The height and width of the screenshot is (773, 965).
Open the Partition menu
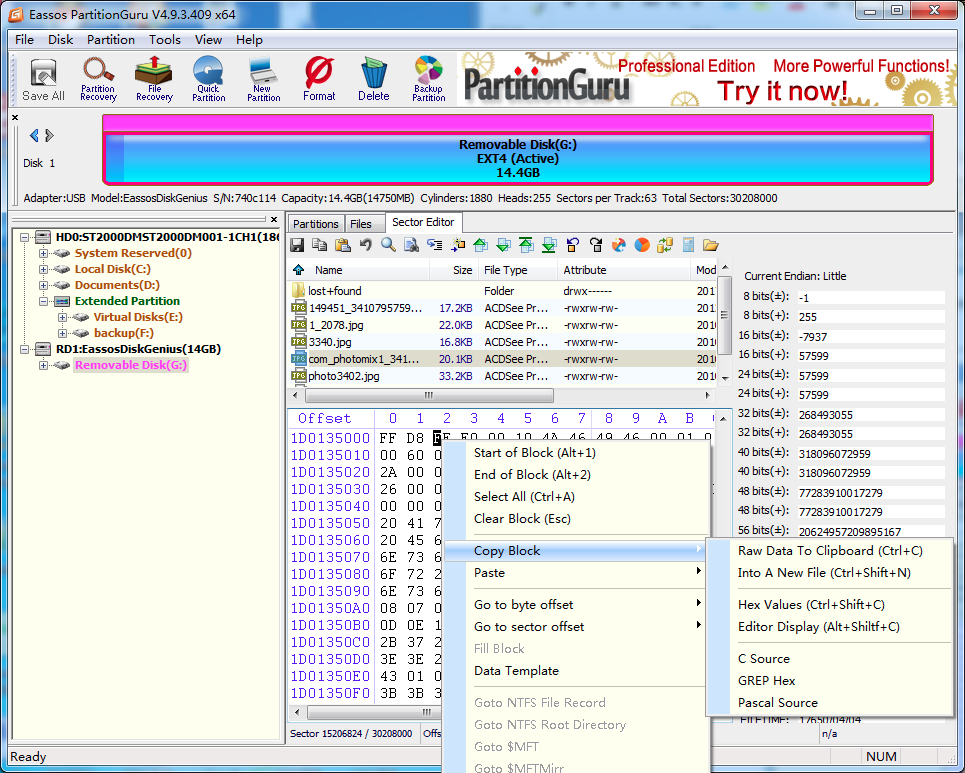[111, 39]
